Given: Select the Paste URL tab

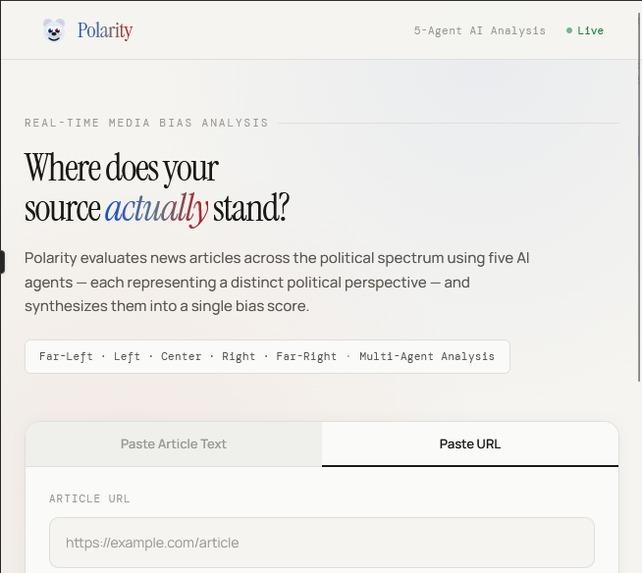Looking at the screenshot, I should (470, 444).
